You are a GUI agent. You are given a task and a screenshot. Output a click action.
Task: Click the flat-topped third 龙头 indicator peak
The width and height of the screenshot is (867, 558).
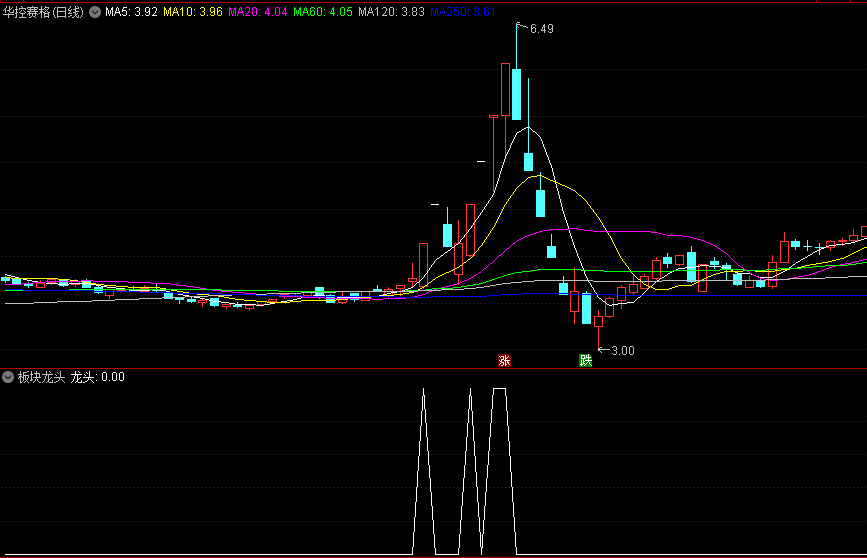point(500,389)
